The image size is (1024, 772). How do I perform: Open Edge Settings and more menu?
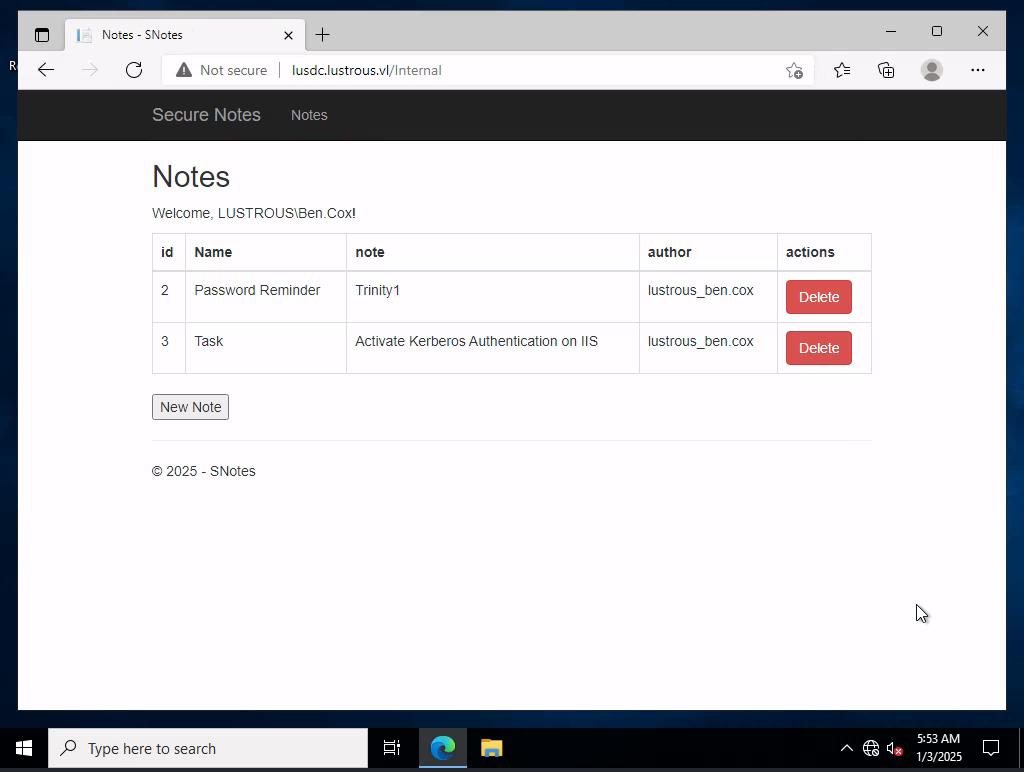pyautogui.click(x=977, y=70)
